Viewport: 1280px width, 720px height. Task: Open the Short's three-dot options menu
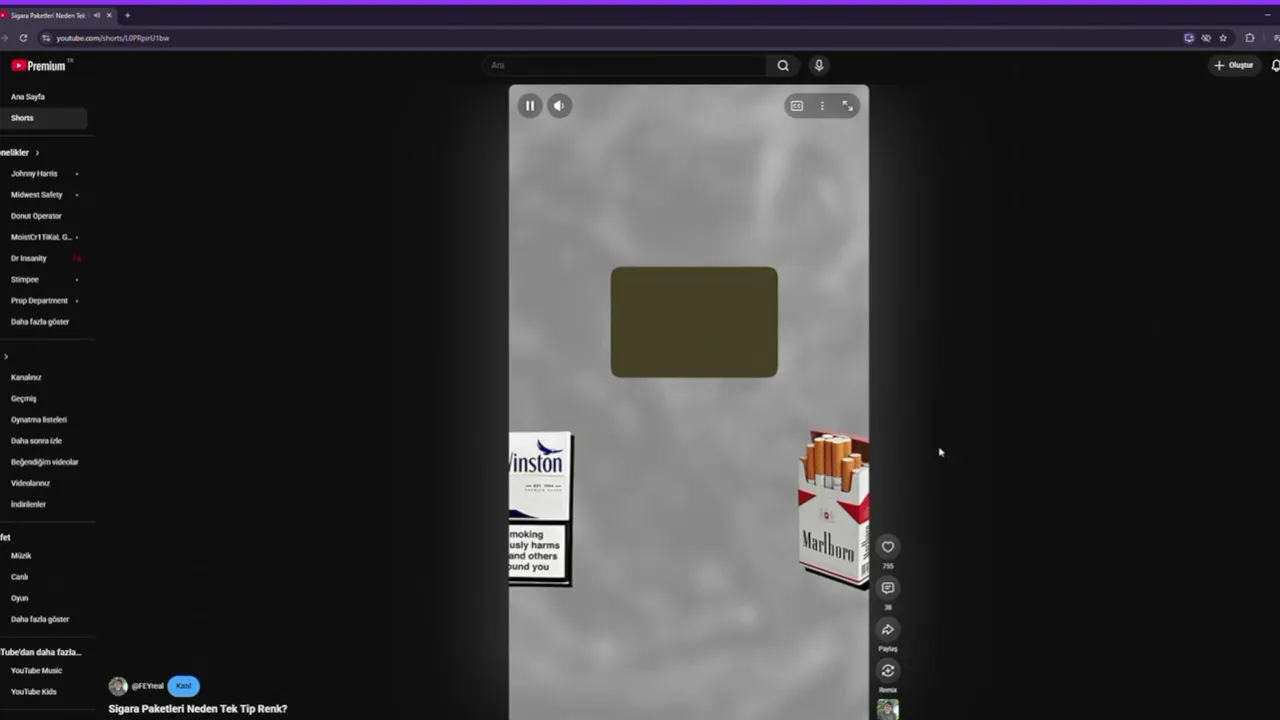pos(822,106)
